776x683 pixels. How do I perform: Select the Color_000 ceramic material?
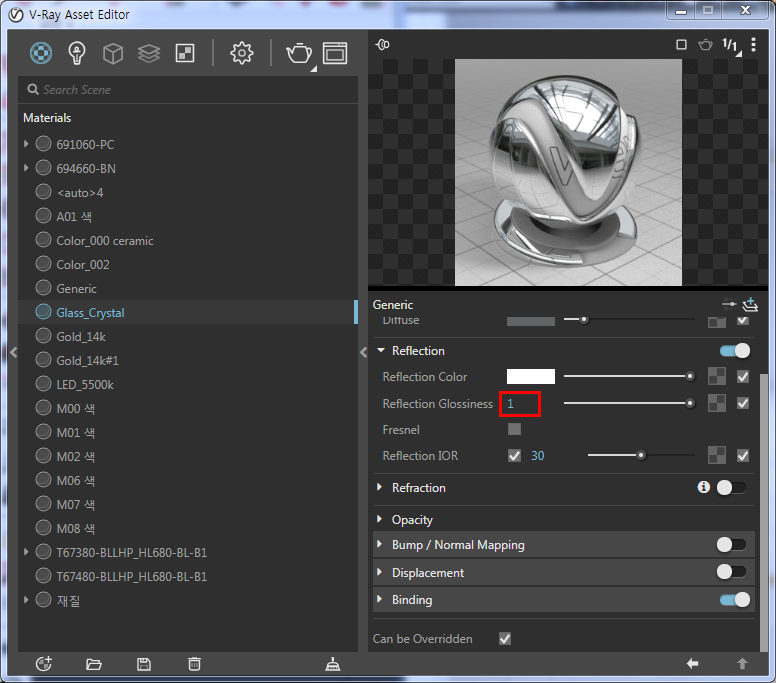(188, 241)
